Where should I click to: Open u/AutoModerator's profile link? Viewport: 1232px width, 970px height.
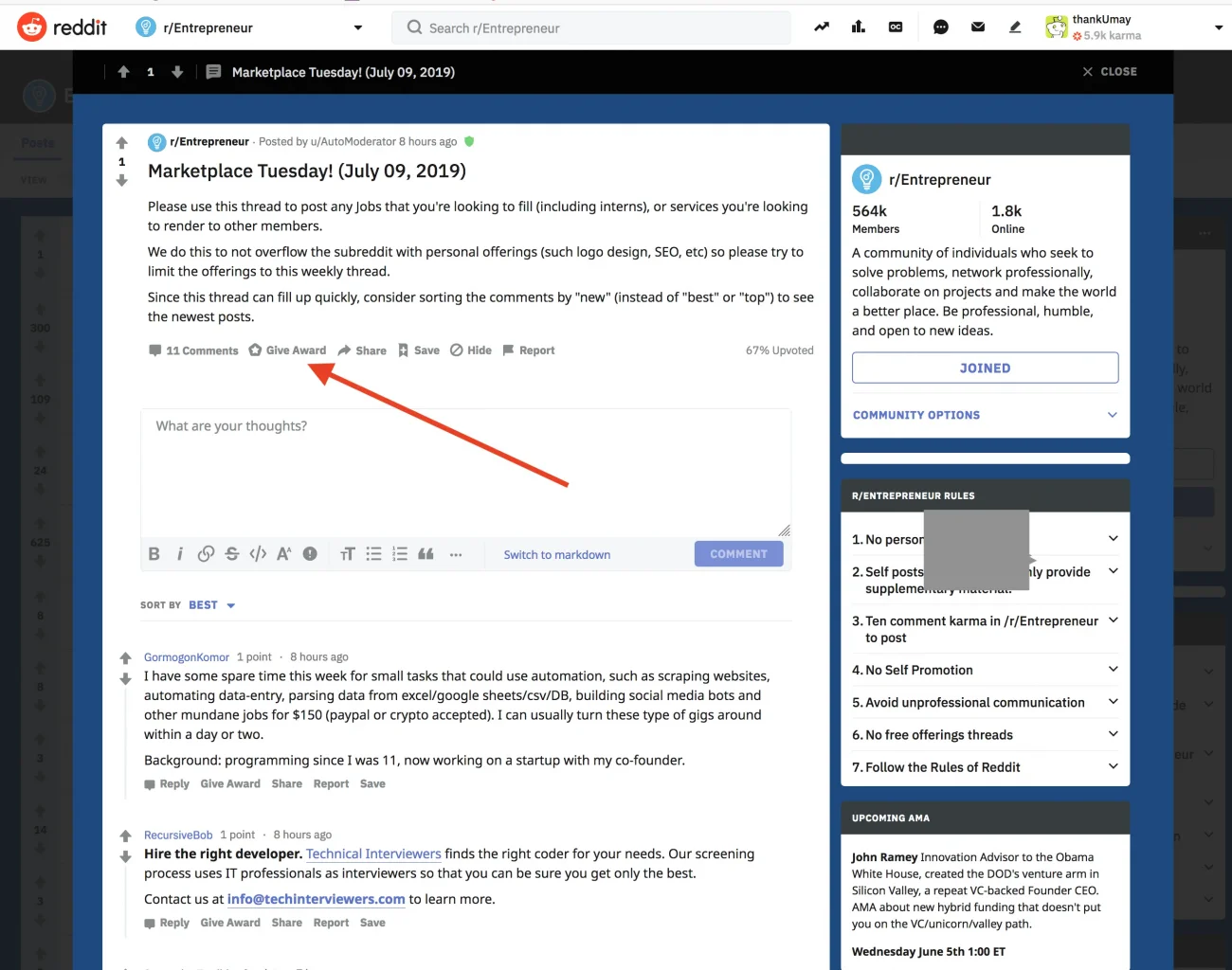(353, 142)
